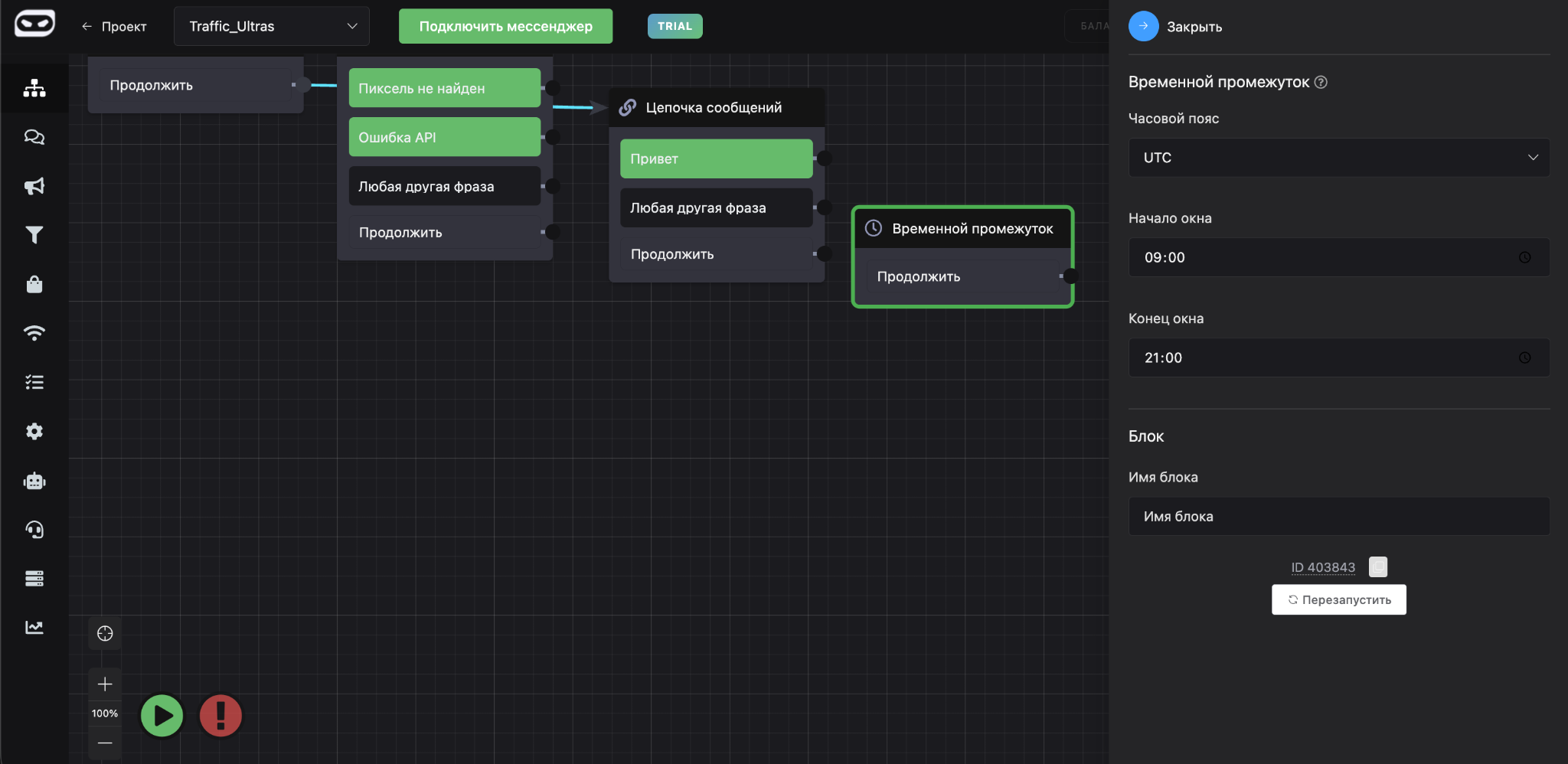
Task: Focus the Конец окна time field 21:00
Action: [1339, 358]
